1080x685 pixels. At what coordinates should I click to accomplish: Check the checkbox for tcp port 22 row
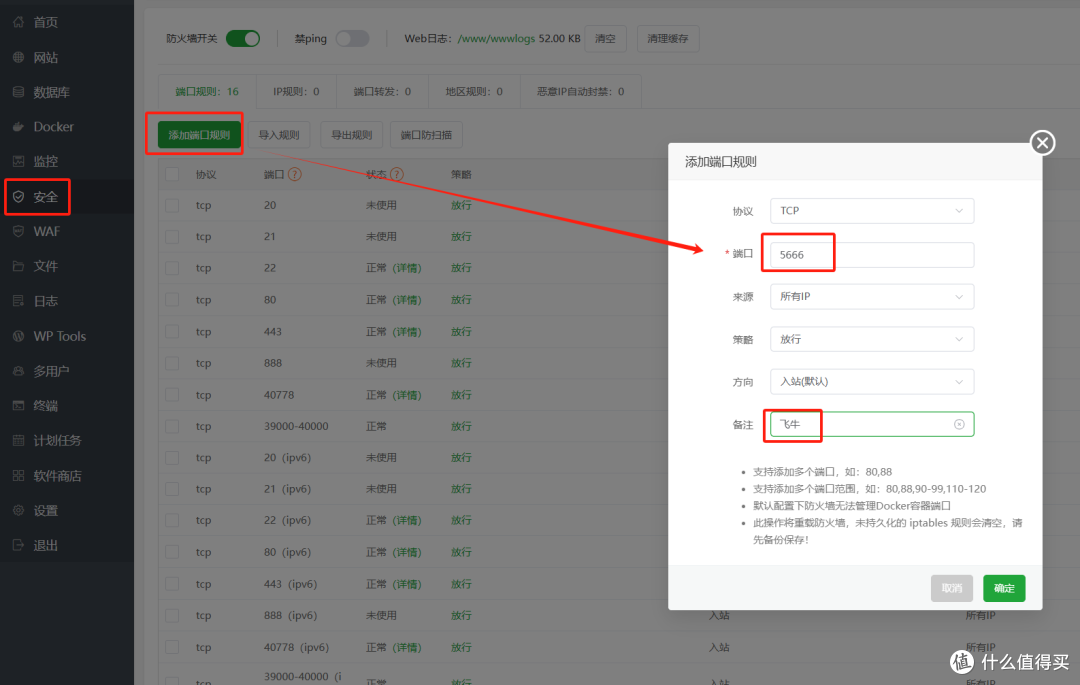click(172, 268)
